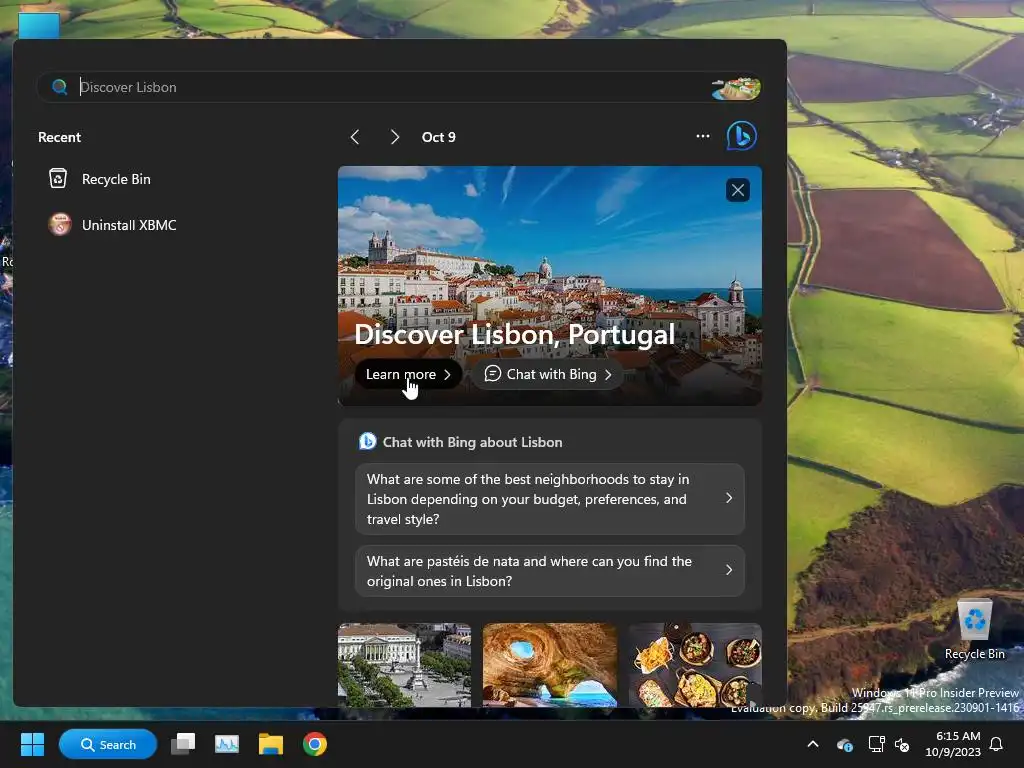
Task: Click Chat with Bing button
Action: tap(547, 374)
